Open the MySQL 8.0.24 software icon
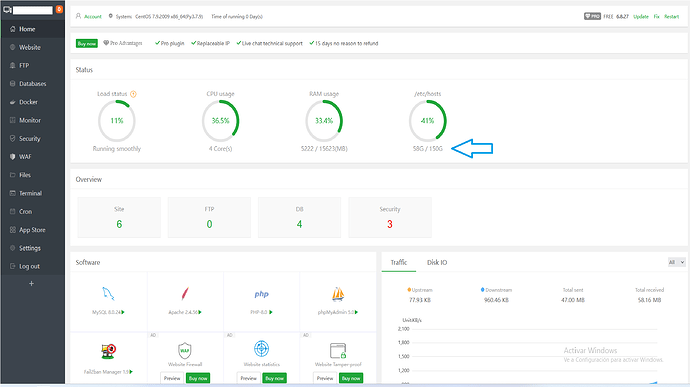 pos(108,293)
